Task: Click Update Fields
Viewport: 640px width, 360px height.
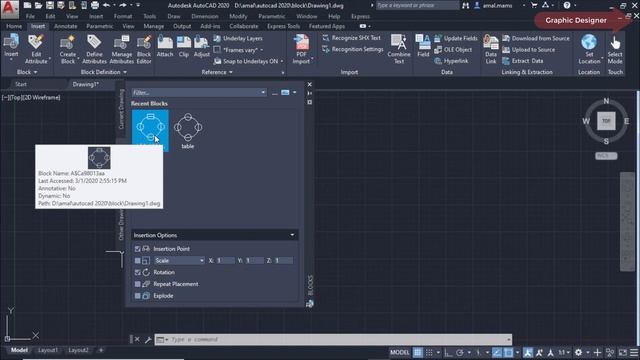Action: (x=456, y=38)
